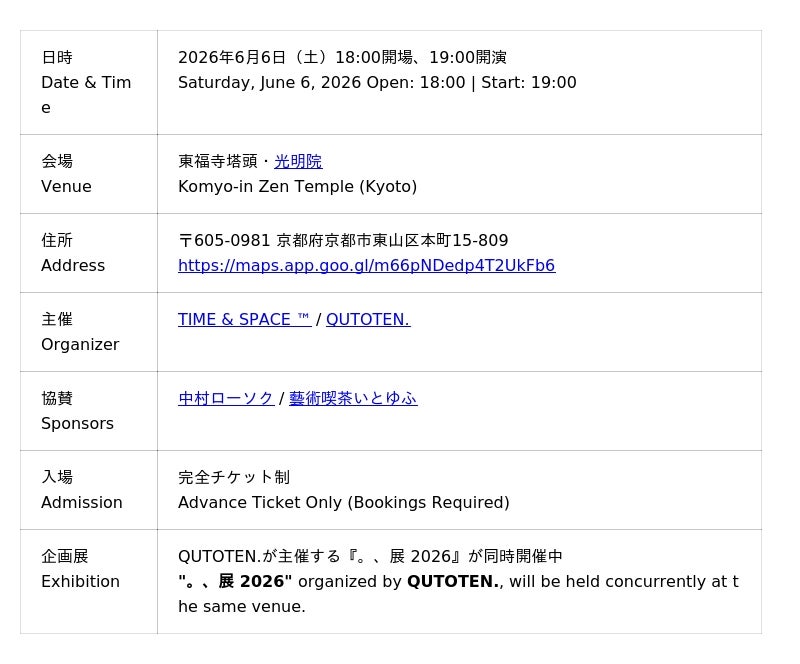
Task: Open the 中村ローソク sponsor link
Action: (226, 398)
